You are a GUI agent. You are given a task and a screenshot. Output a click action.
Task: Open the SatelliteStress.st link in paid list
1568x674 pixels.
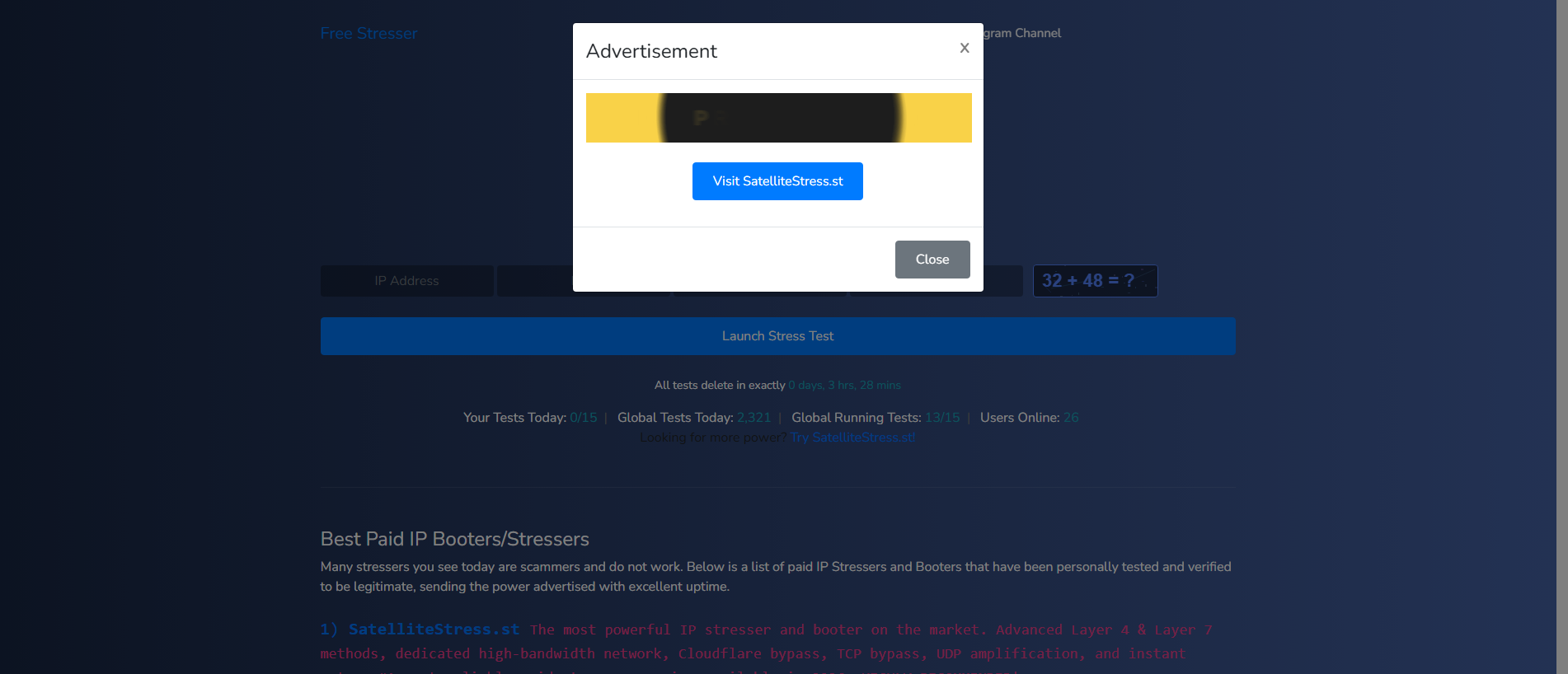point(434,630)
